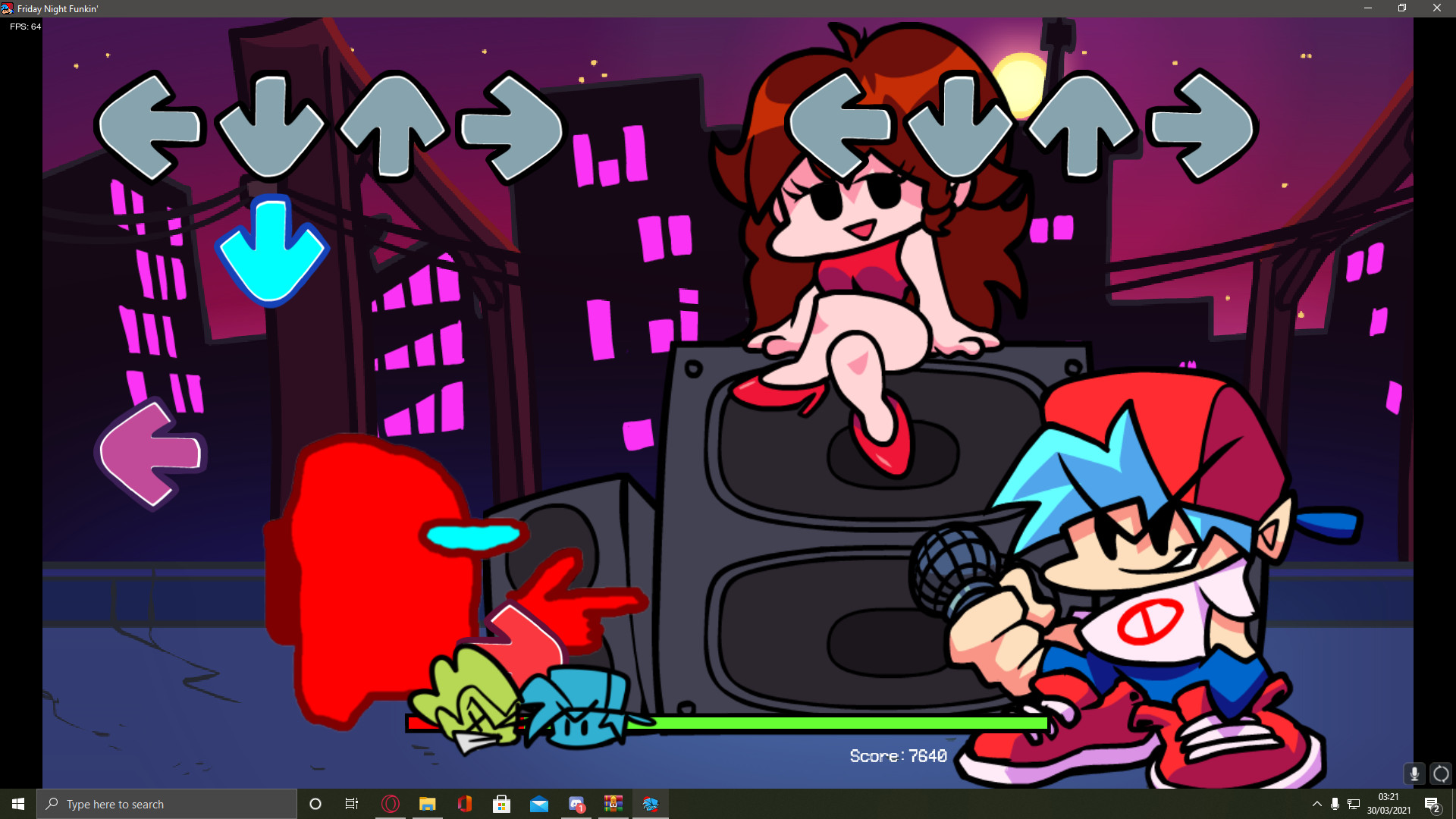Toggle the microphone icon in the system tray
Screen dimensions: 1456x819
(1335, 804)
